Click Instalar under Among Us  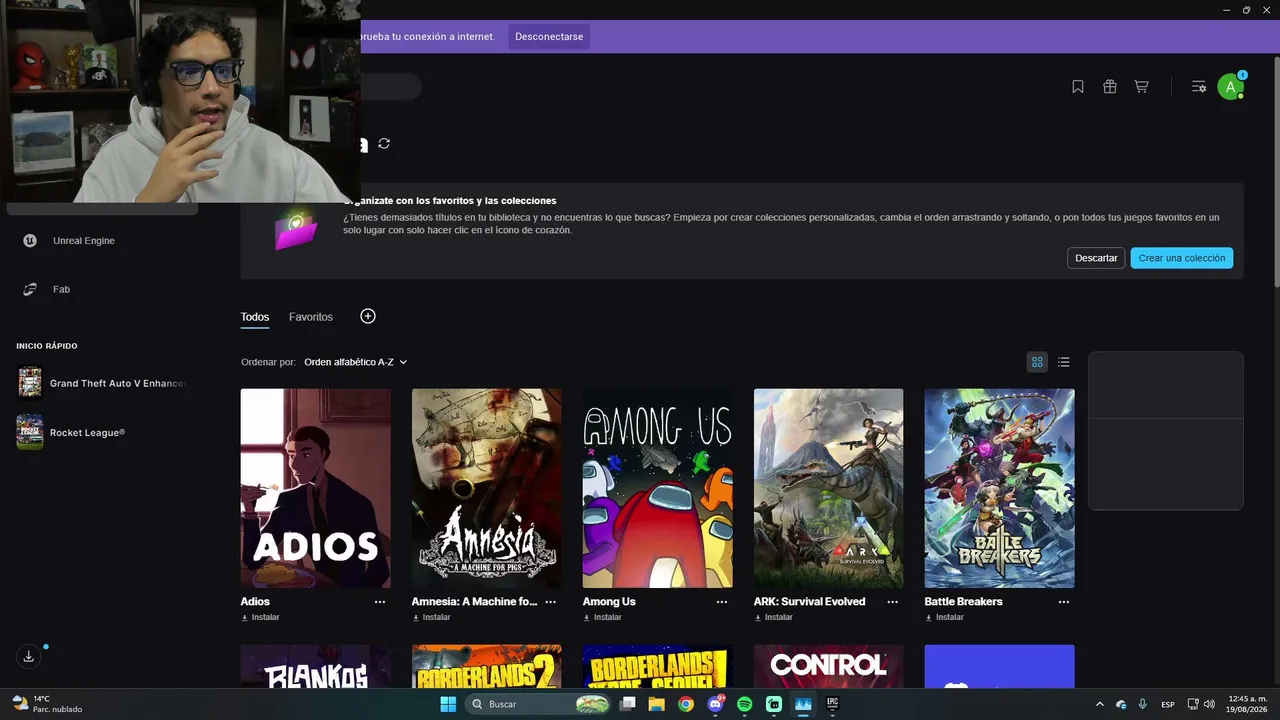pos(602,618)
